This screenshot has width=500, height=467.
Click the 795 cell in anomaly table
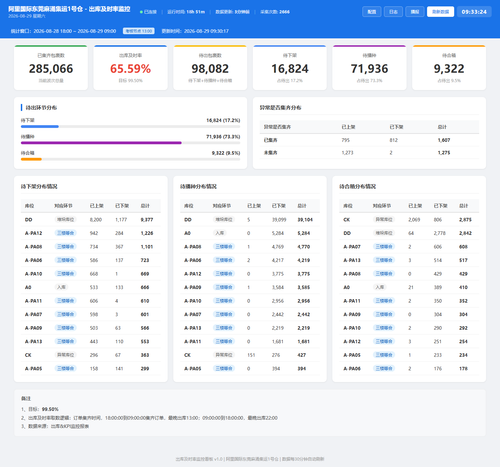coord(345,140)
